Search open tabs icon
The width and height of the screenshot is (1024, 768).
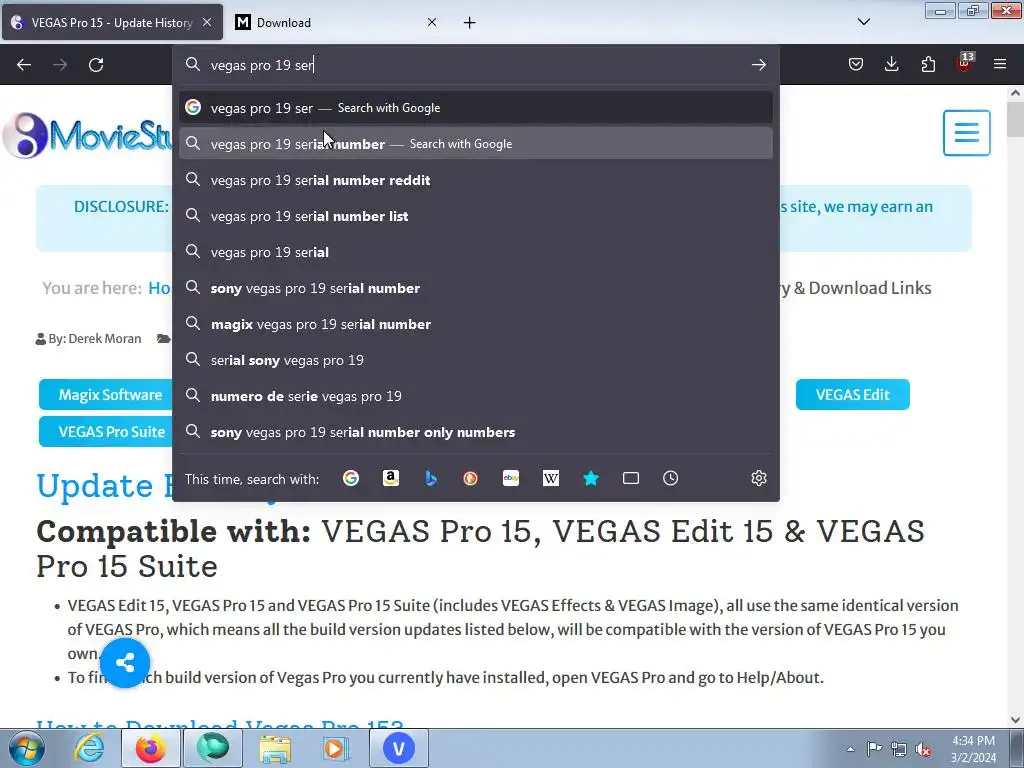[631, 479]
